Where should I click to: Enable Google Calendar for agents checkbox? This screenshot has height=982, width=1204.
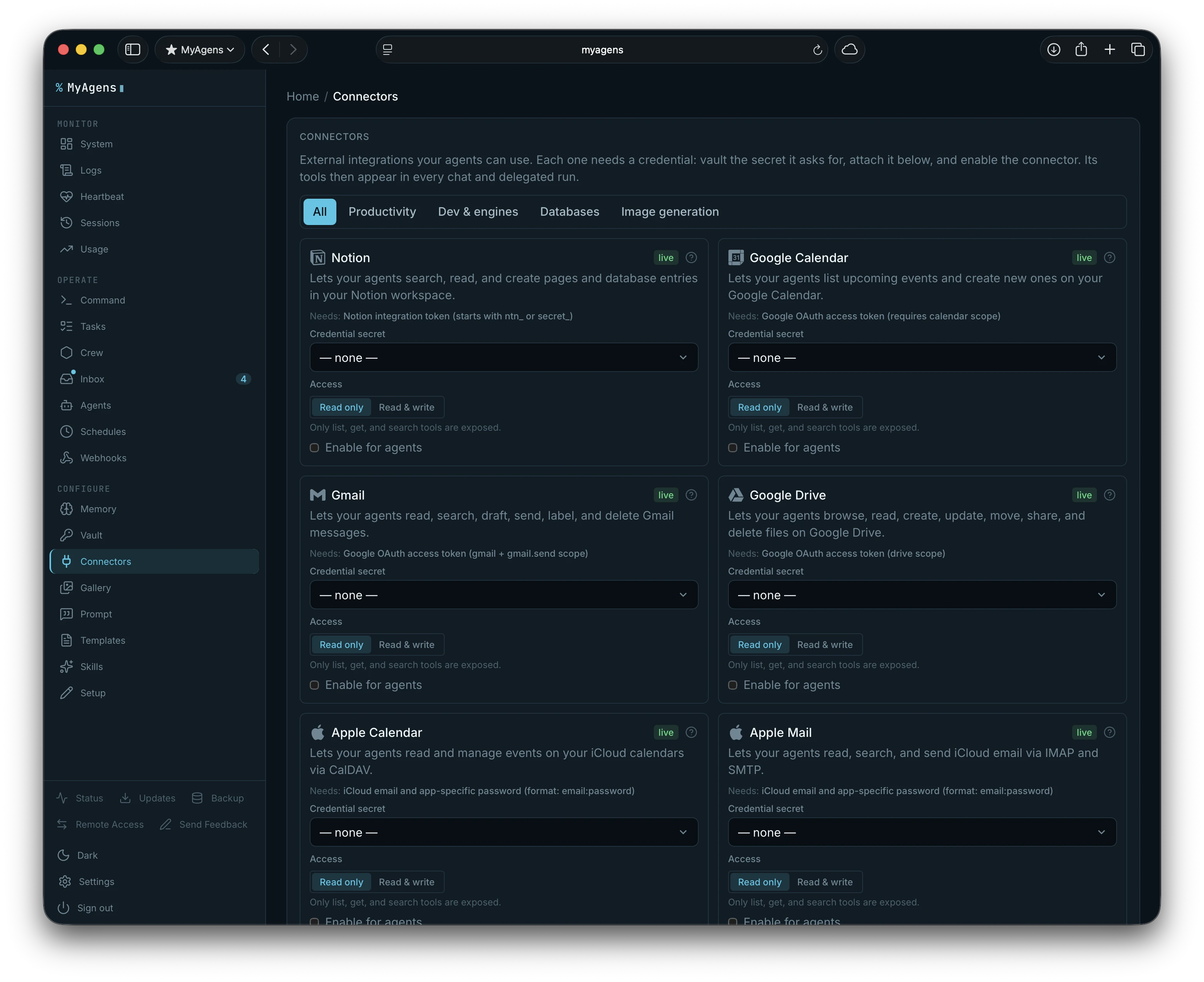733,448
